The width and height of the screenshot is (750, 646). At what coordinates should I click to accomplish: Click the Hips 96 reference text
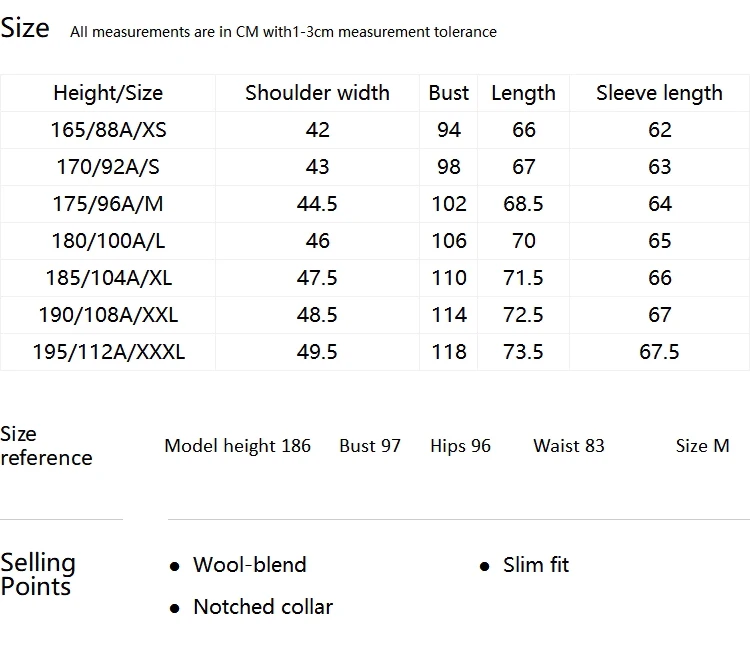pos(460,446)
